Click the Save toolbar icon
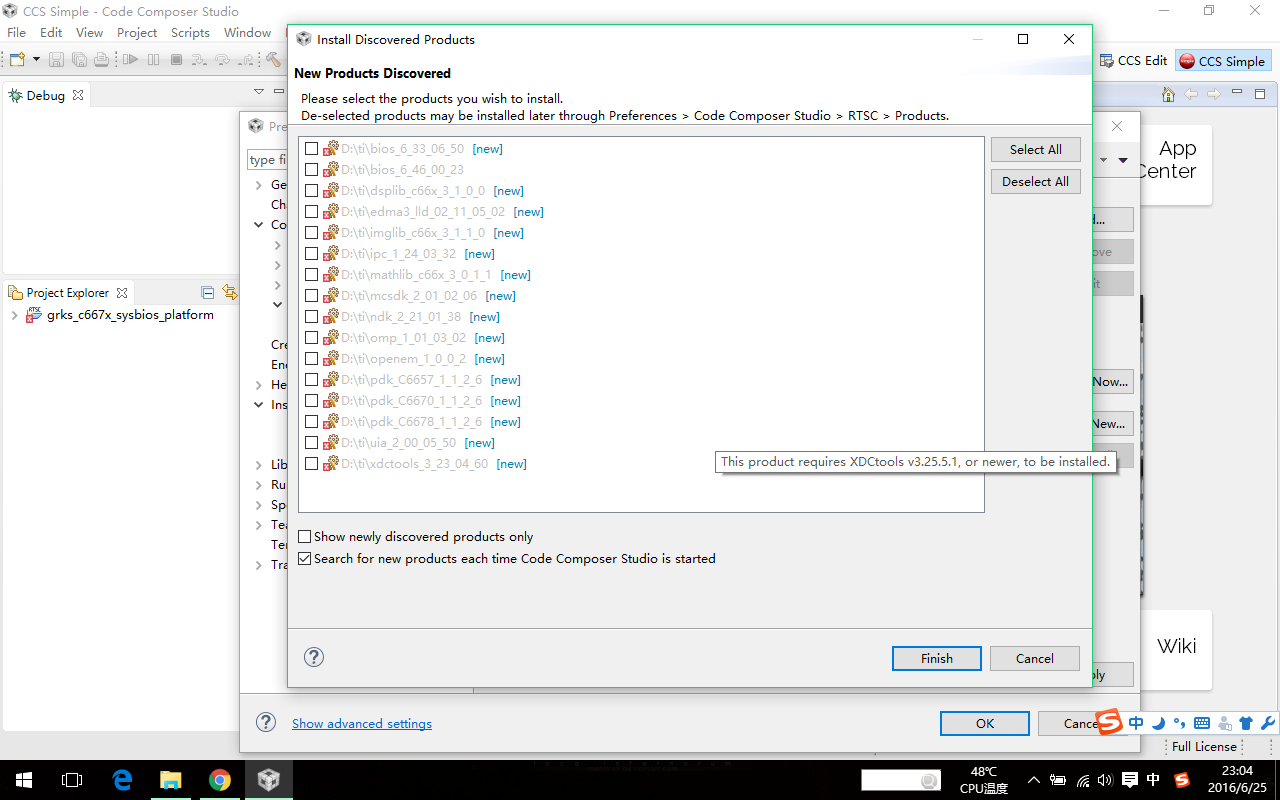Screen dimensions: 1280x800 [x=56, y=60]
